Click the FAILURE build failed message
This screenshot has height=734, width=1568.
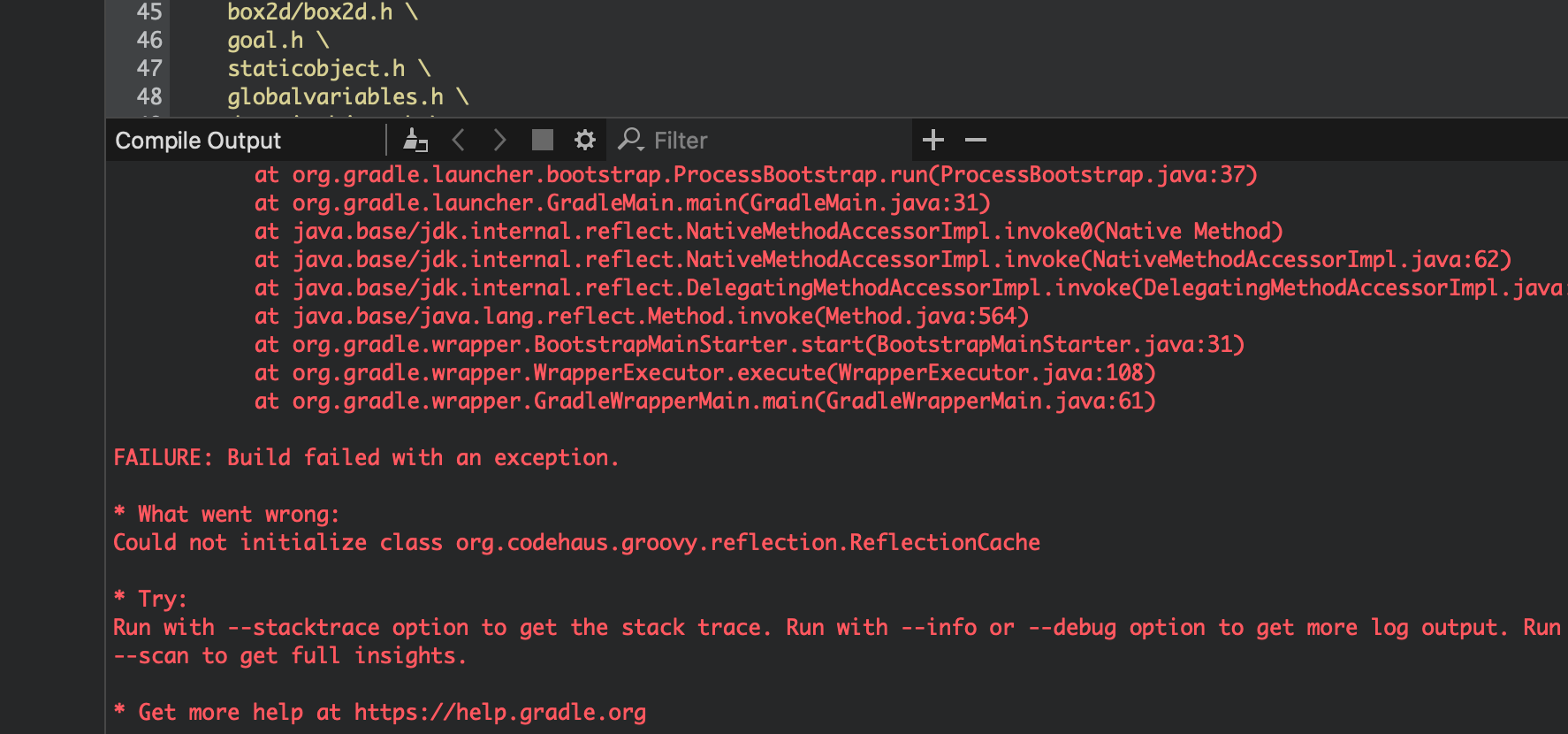(x=366, y=457)
